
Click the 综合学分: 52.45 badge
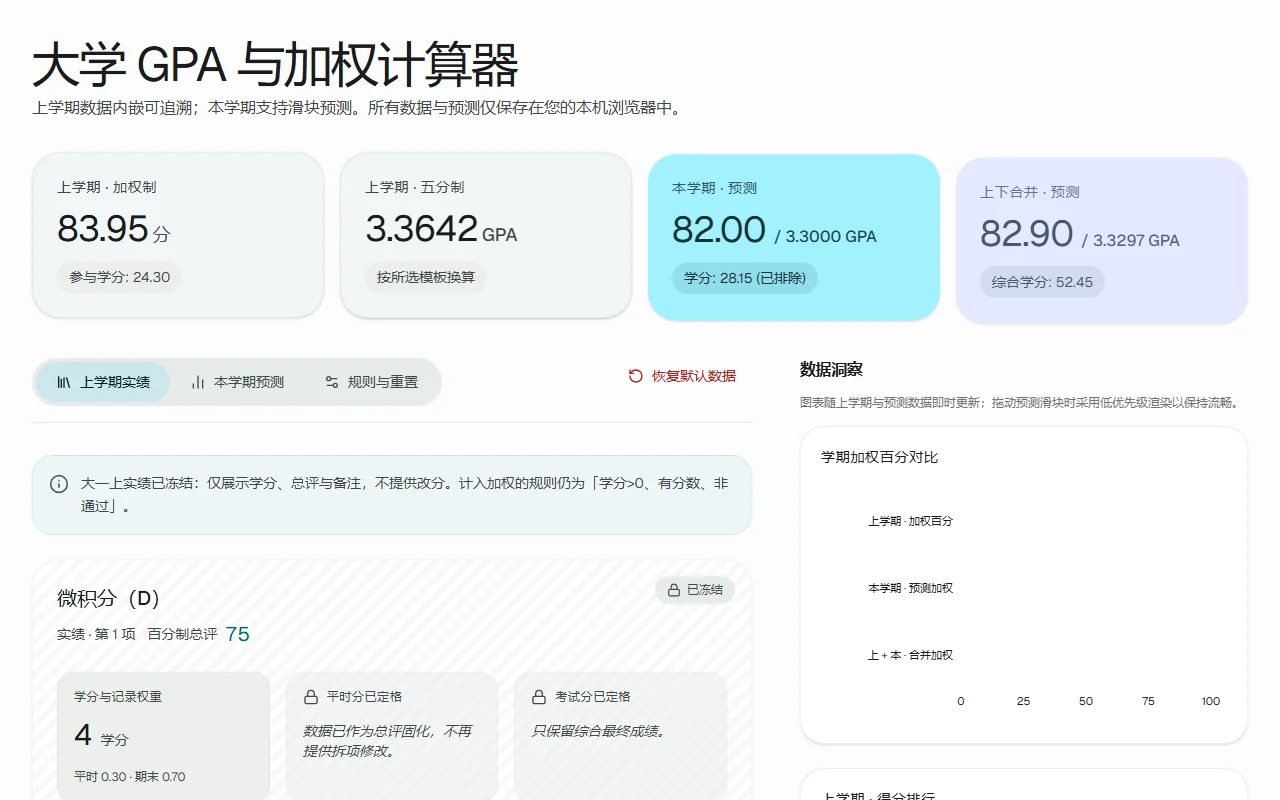point(1042,282)
